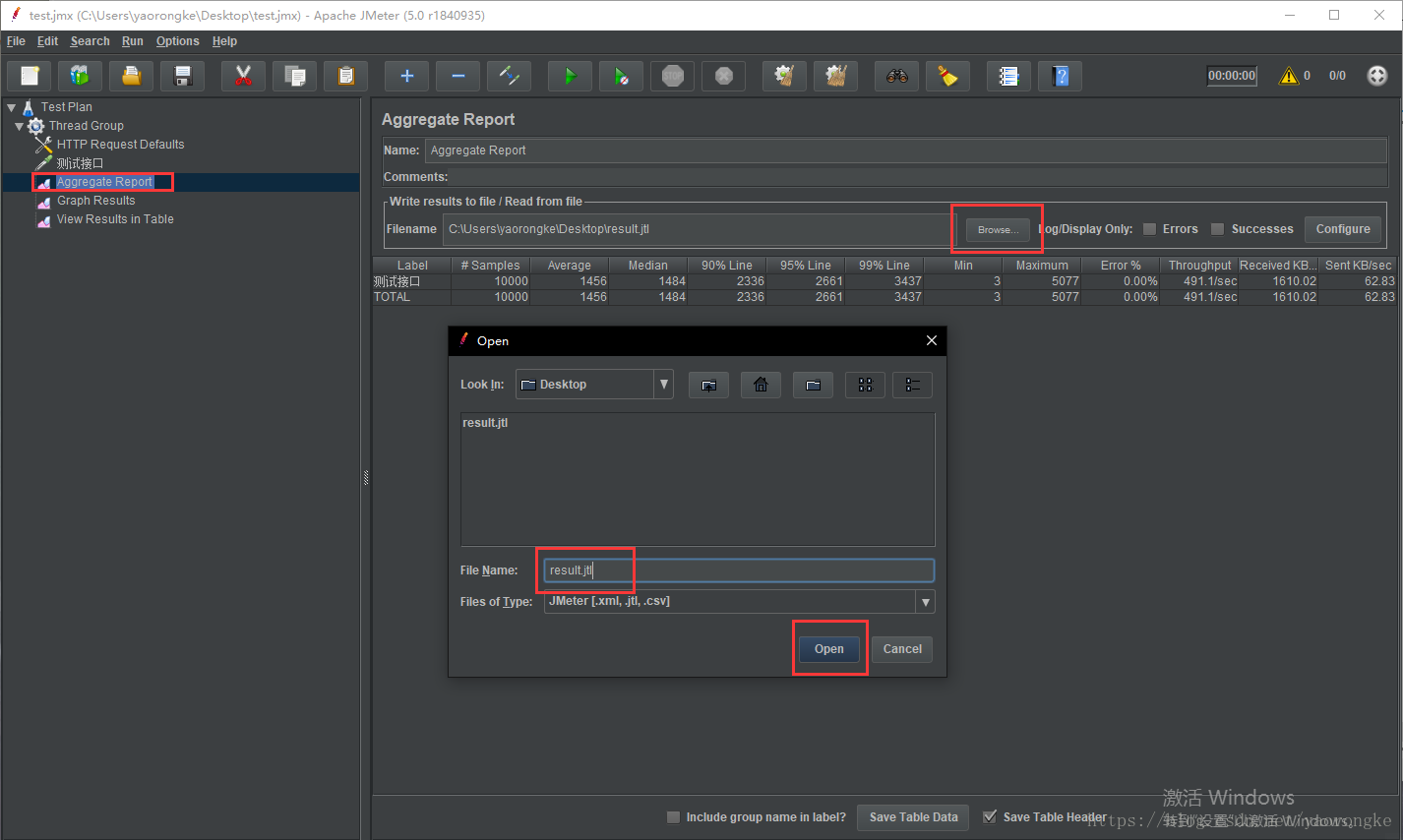
Task: Click the Copy toolbar icon
Action: [294, 76]
